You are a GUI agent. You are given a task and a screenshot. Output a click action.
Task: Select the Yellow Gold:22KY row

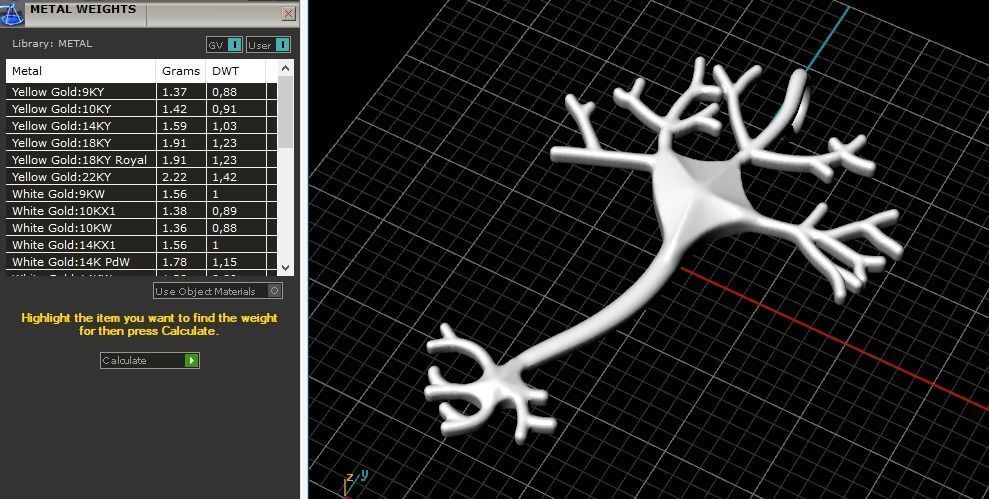point(141,177)
